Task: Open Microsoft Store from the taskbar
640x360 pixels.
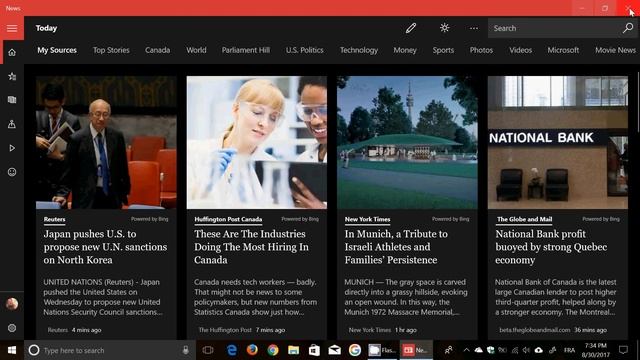Action: tap(314, 350)
